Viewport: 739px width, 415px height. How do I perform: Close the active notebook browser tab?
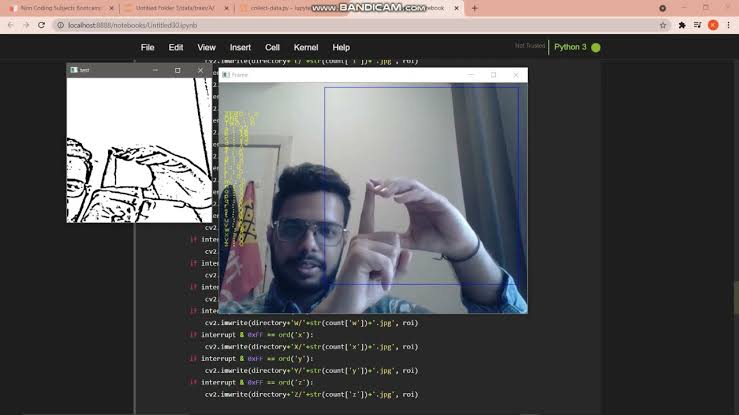click(x=456, y=8)
